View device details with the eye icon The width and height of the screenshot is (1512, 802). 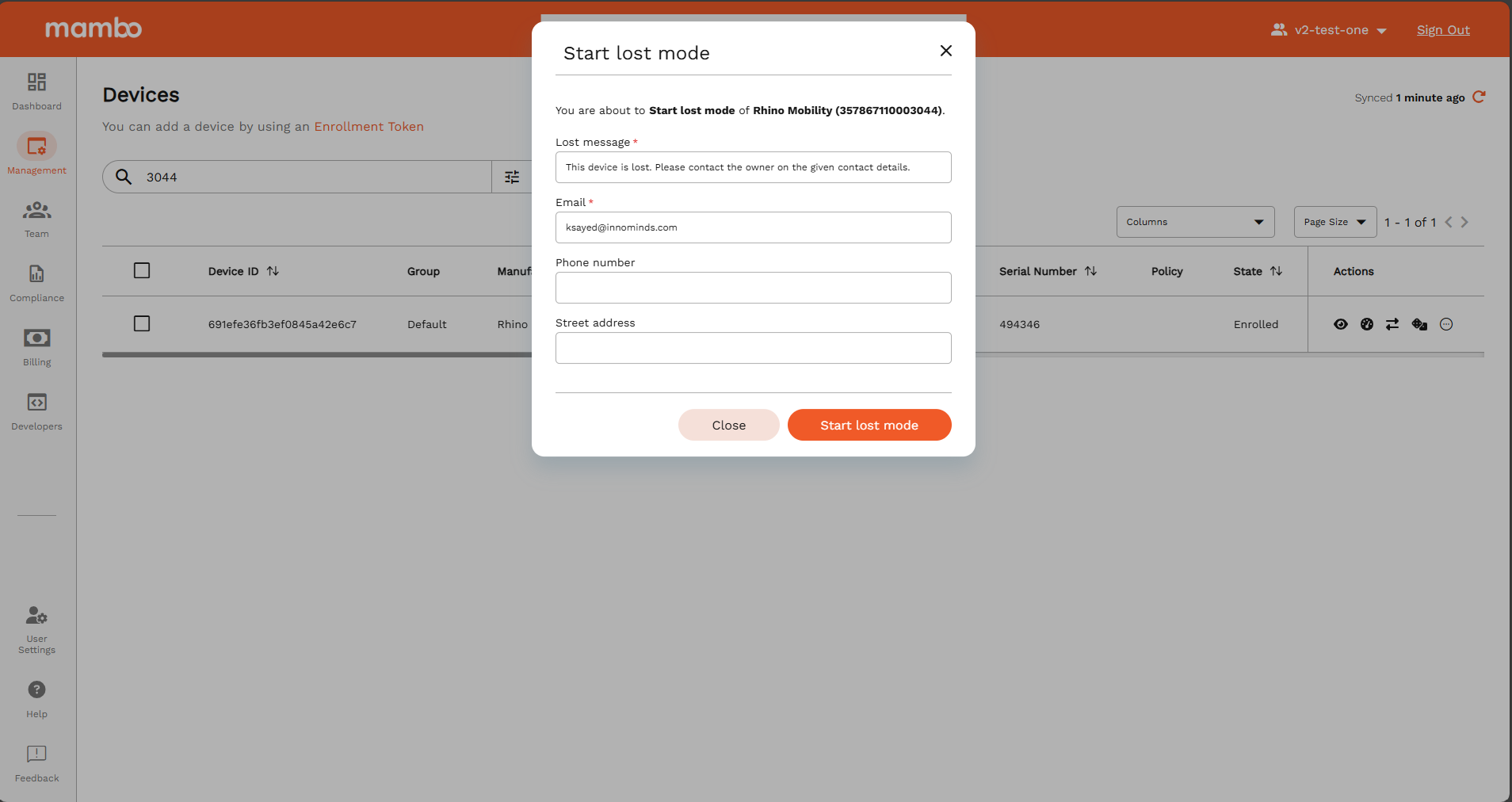[x=1341, y=324]
